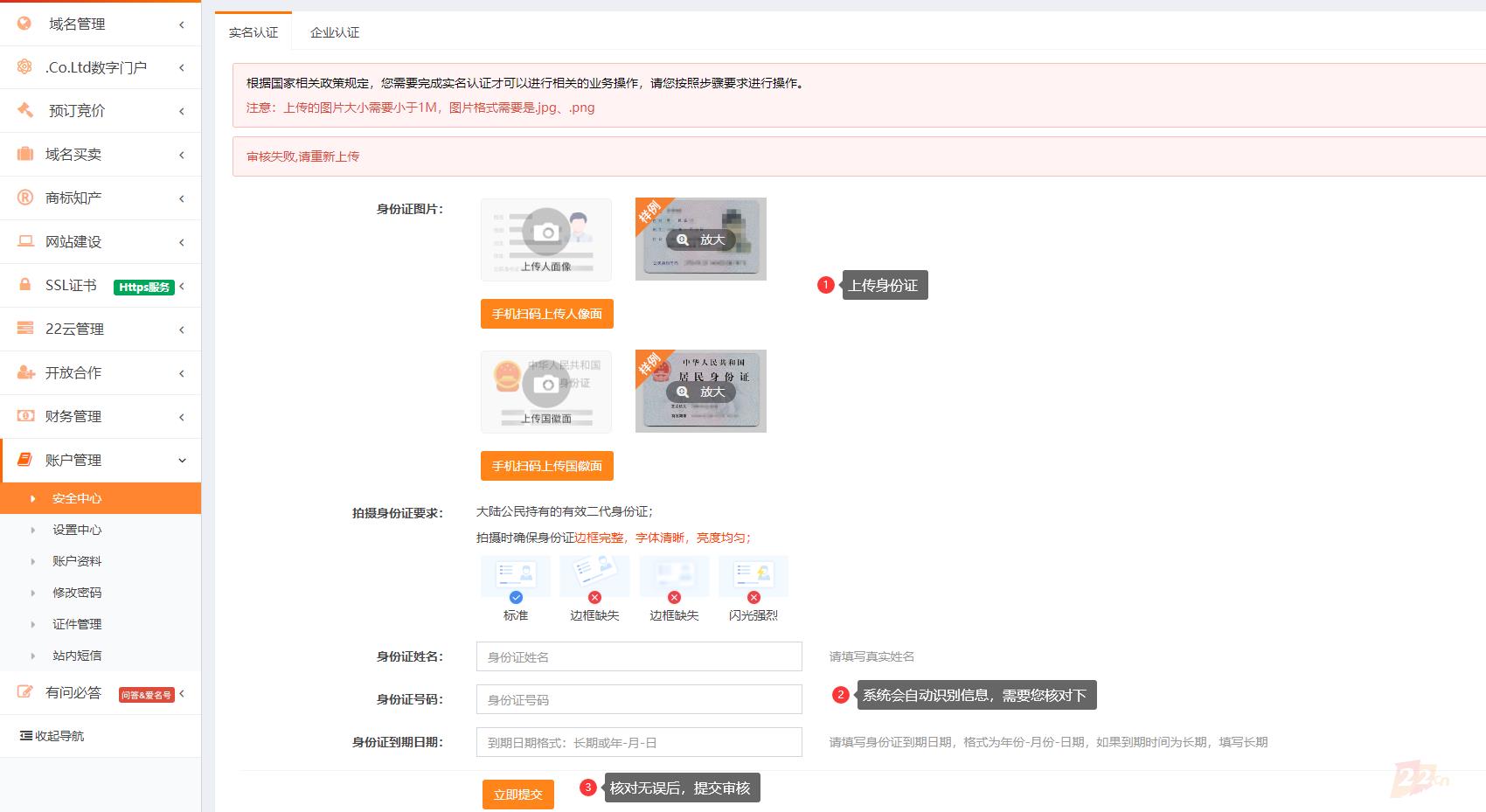Switch to the 实名认证 tab
The image size is (1486, 812).
[253, 32]
